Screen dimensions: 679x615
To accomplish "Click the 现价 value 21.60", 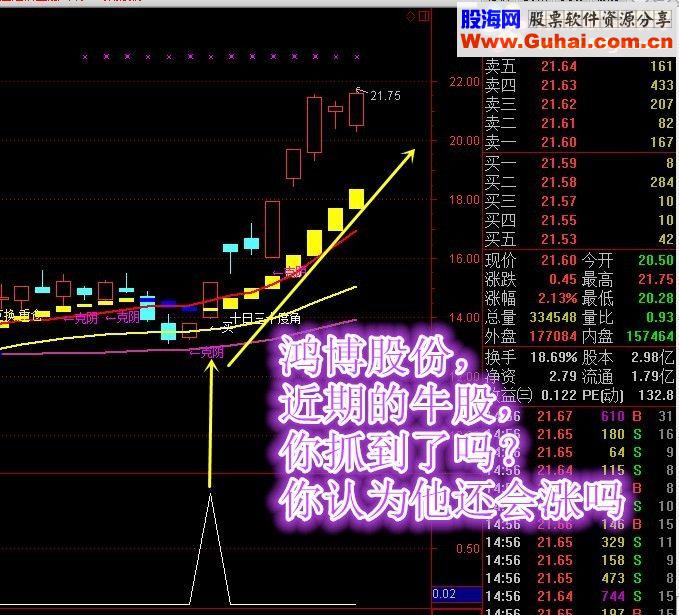I will (559, 260).
